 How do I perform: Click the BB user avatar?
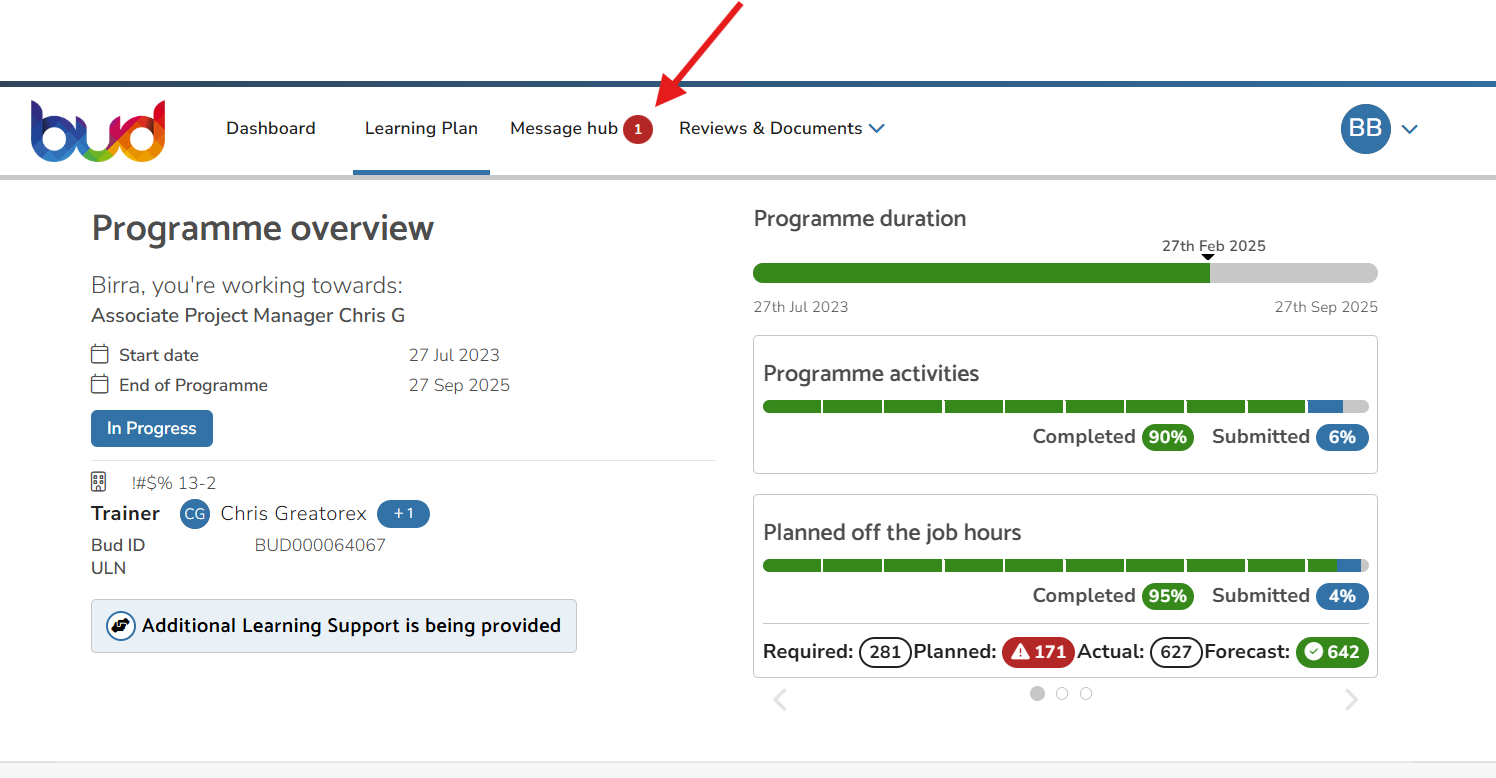tap(1366, 129)
